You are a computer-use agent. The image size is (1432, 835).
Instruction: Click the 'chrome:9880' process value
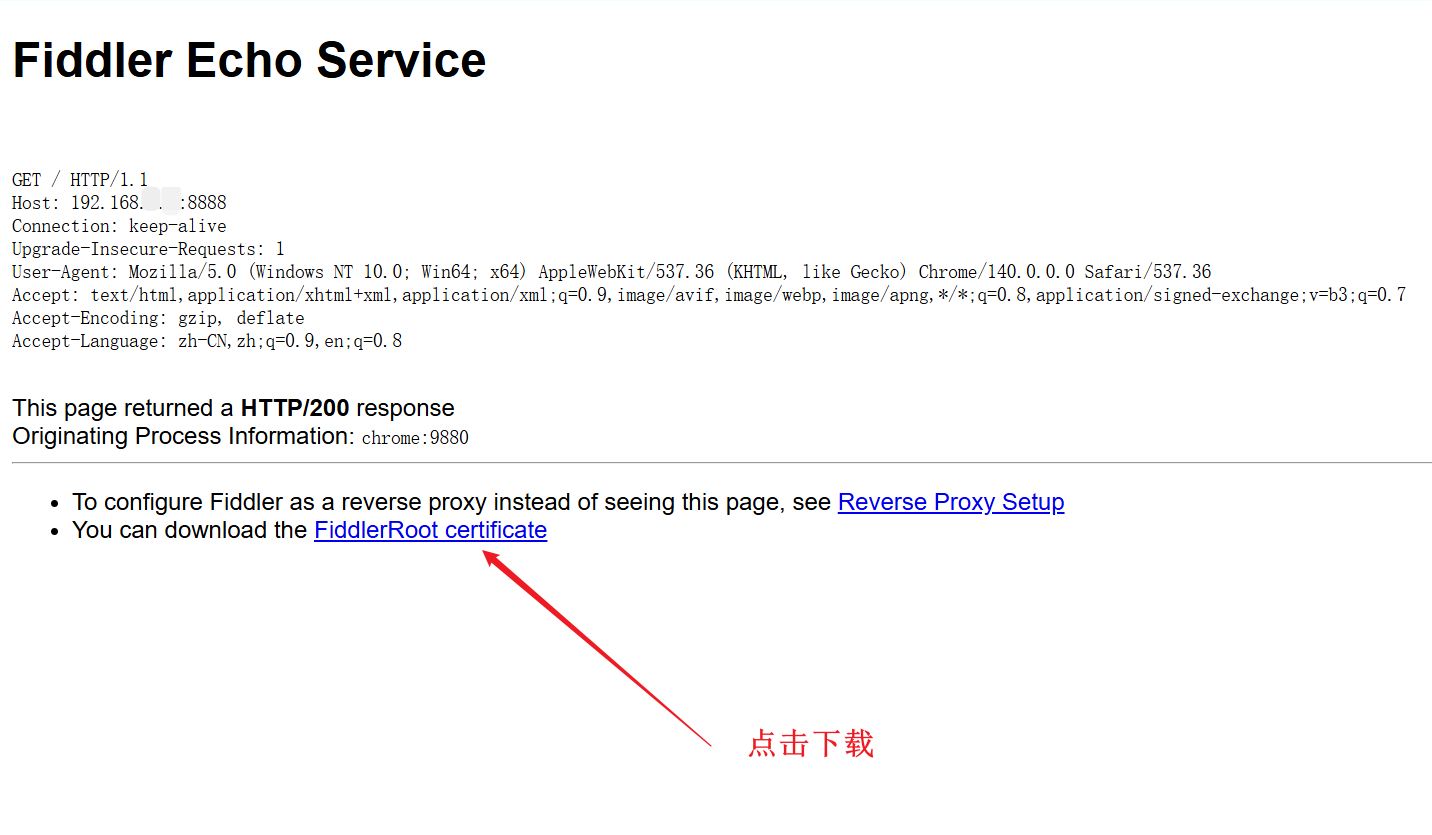click(415, 438)
